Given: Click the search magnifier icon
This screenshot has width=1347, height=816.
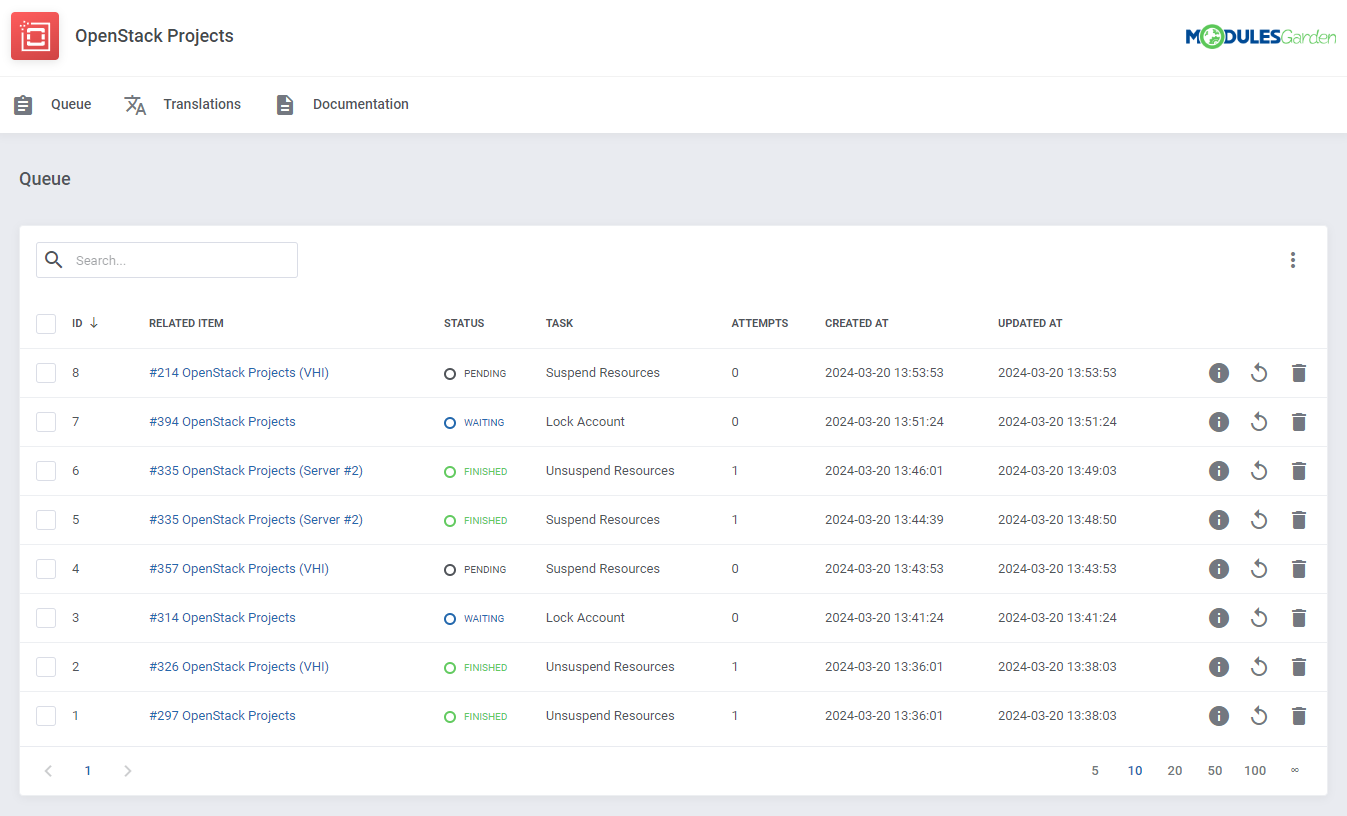Looking at the screenshot, I should (54, 259).
